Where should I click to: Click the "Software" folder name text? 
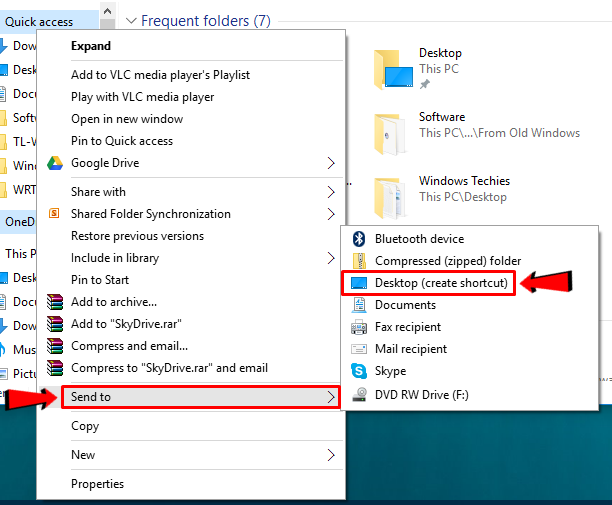pos(442,117)
